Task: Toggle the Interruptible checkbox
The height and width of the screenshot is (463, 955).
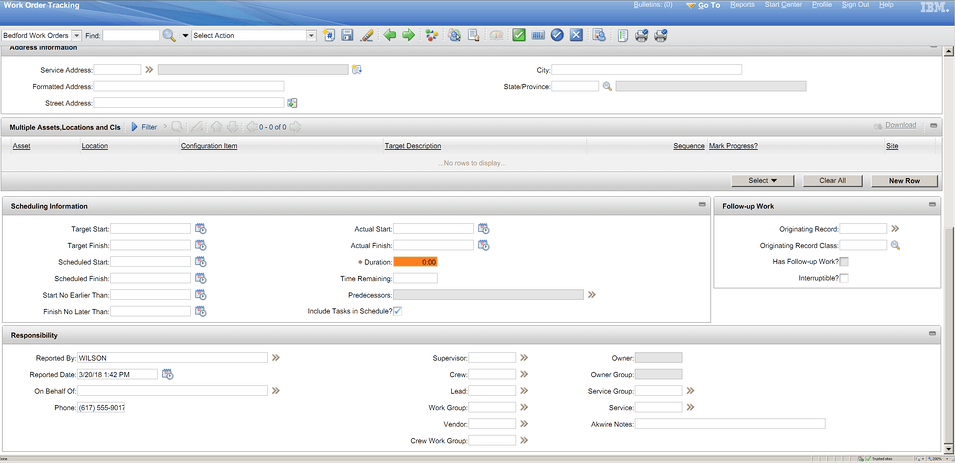Action: coord(844,278)
